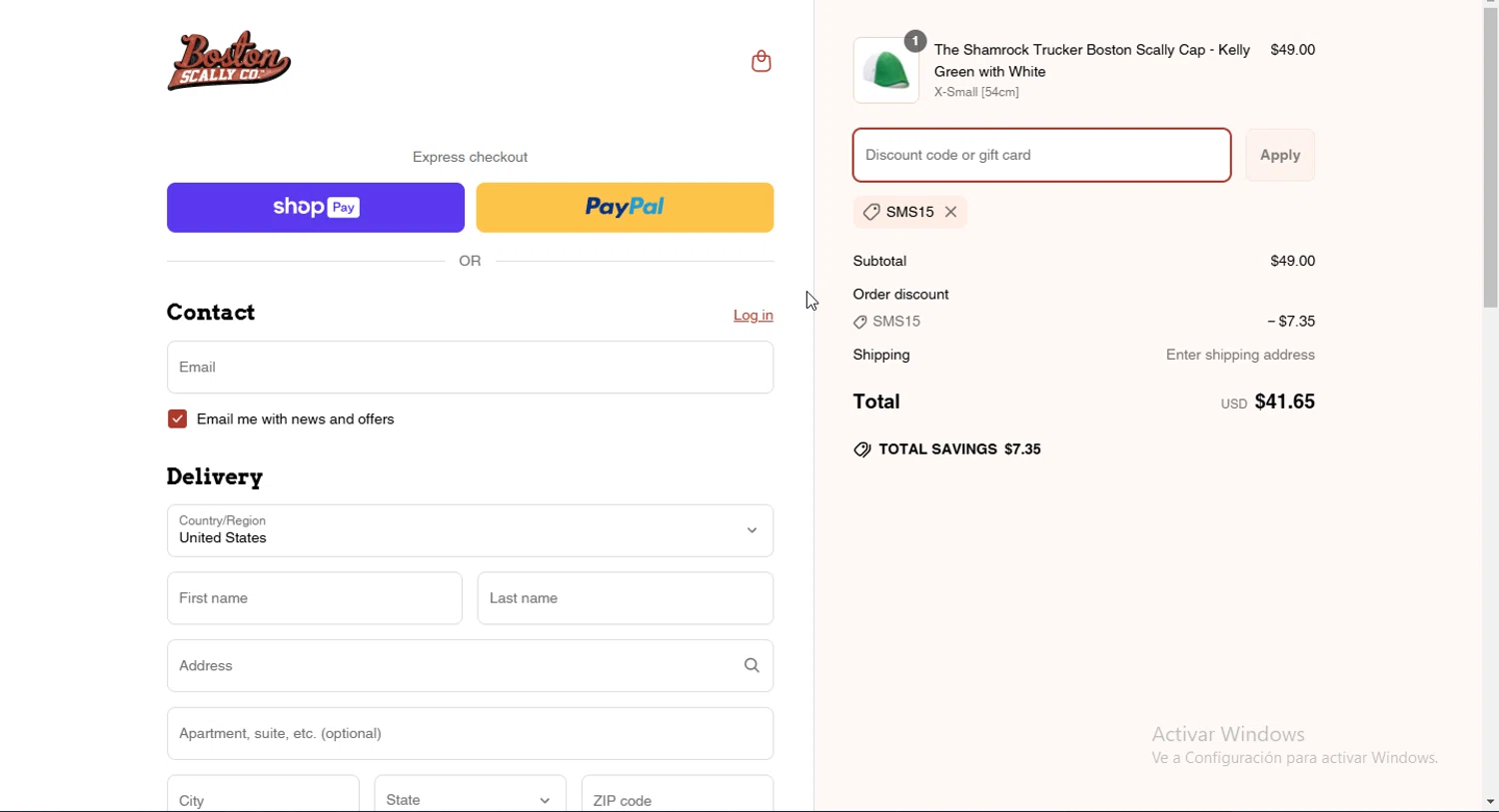
Task: Click the product name Shamrock Trucker Boston Scally Cap
Action: [x=1091, y=61]
